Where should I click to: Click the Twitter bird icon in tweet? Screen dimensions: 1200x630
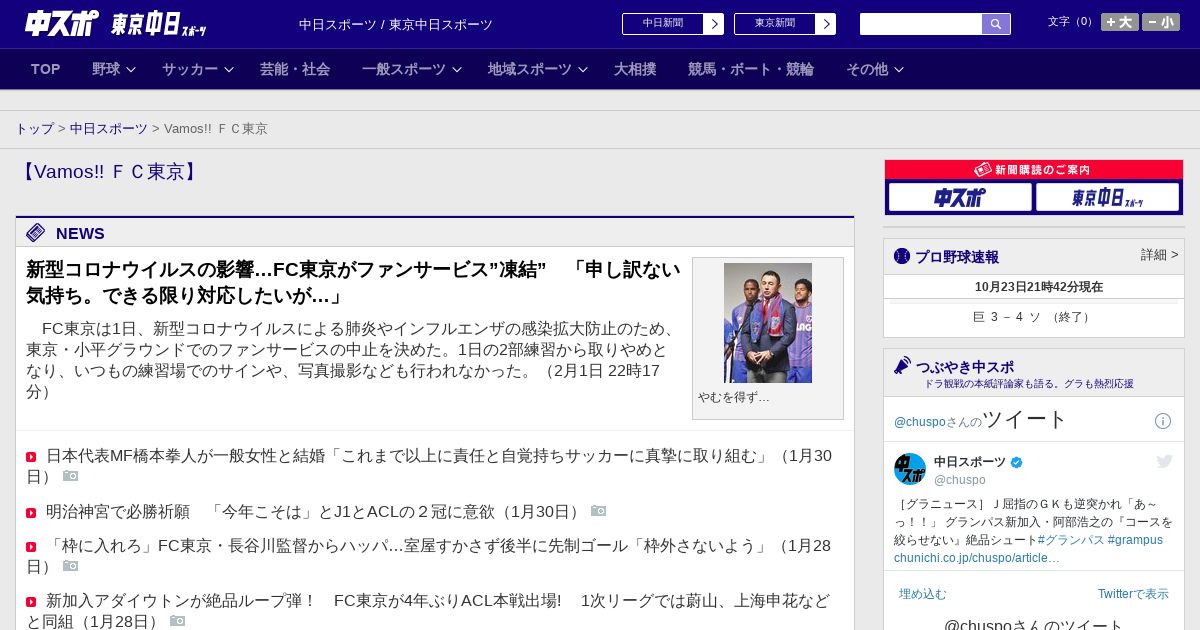pos(1164,461)
